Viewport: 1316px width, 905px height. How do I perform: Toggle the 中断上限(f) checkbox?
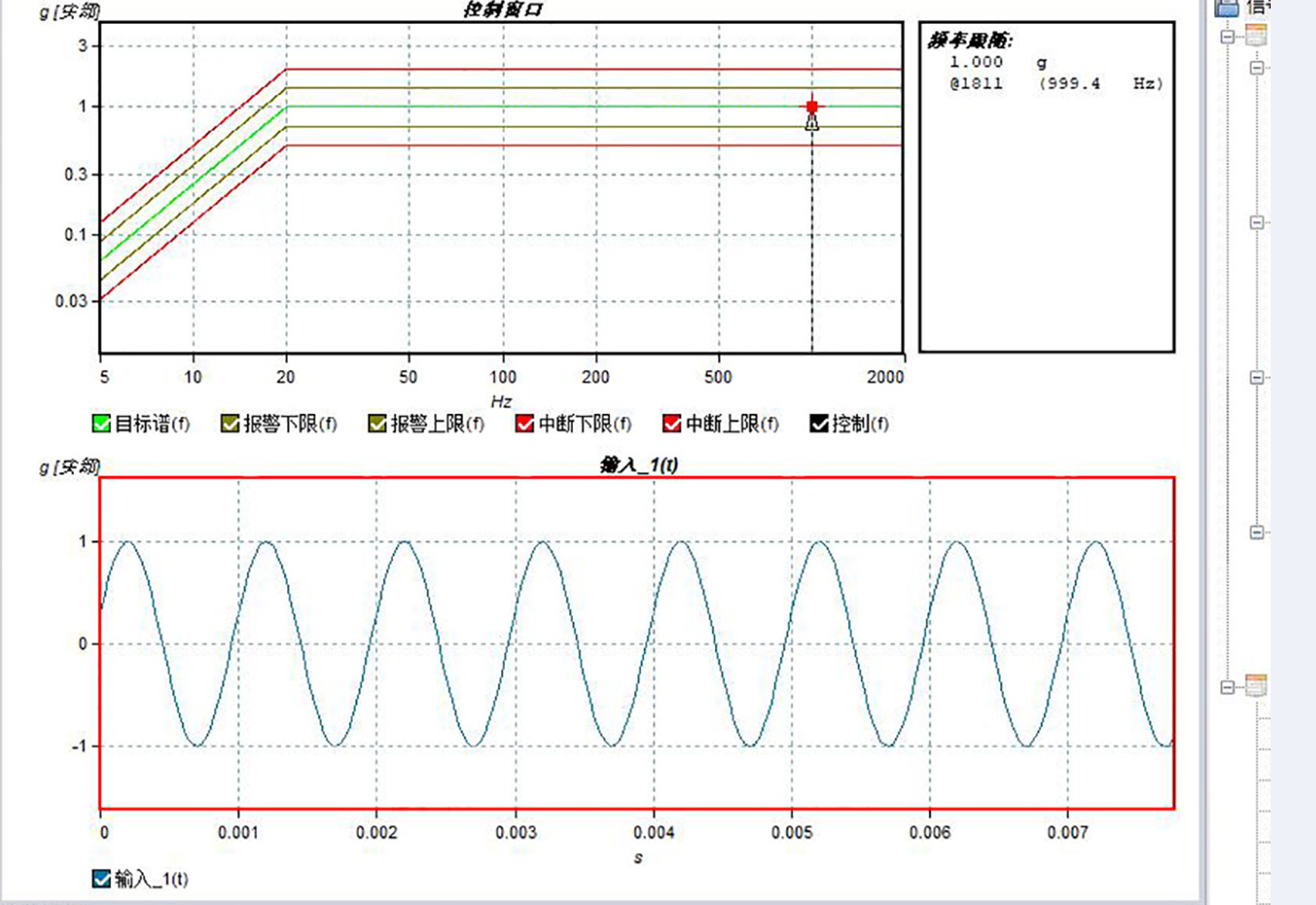coord(672,423)
